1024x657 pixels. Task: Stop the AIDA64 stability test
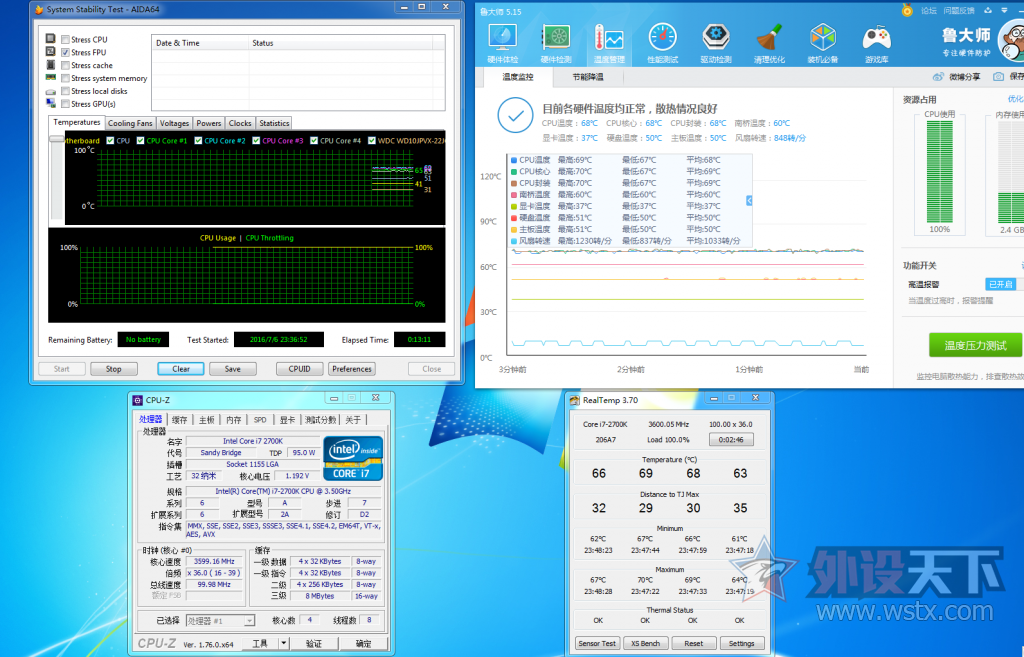point(114,369)
